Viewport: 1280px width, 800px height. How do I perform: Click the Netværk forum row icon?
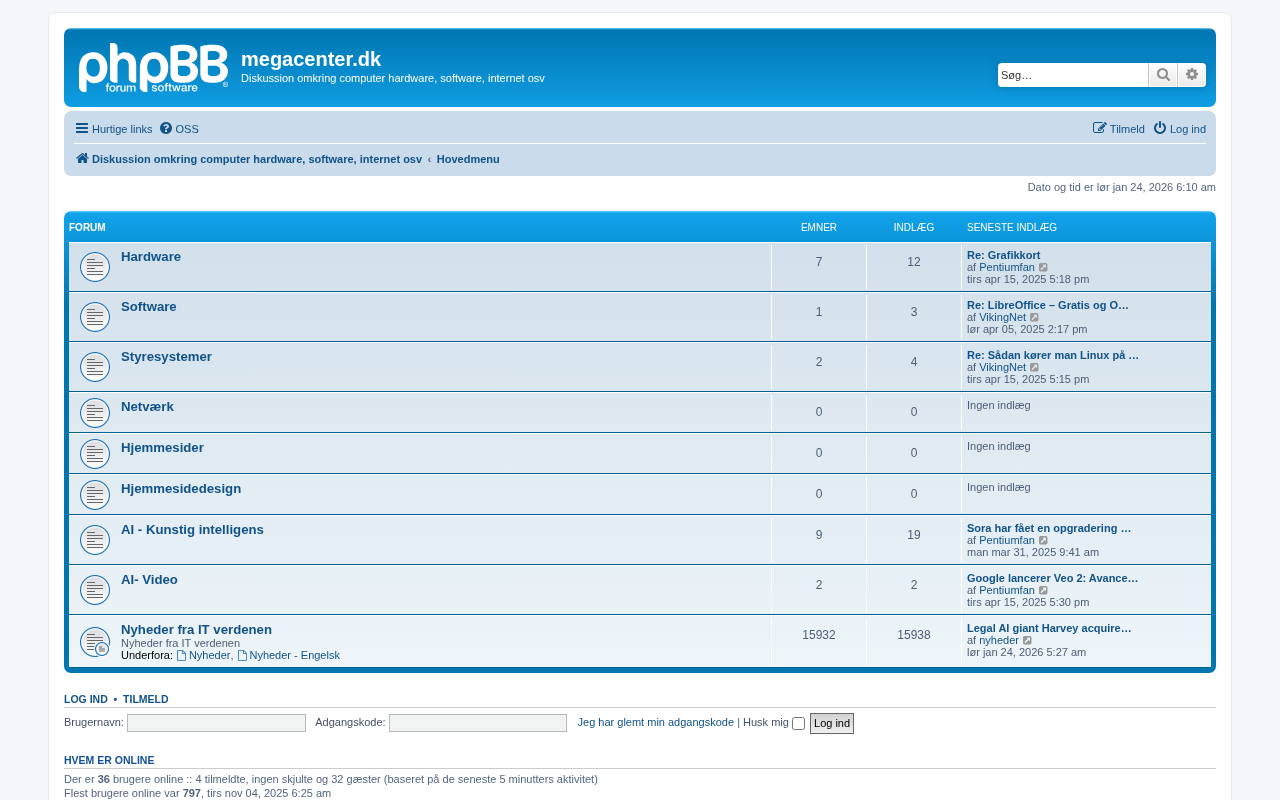click(95, 413)
